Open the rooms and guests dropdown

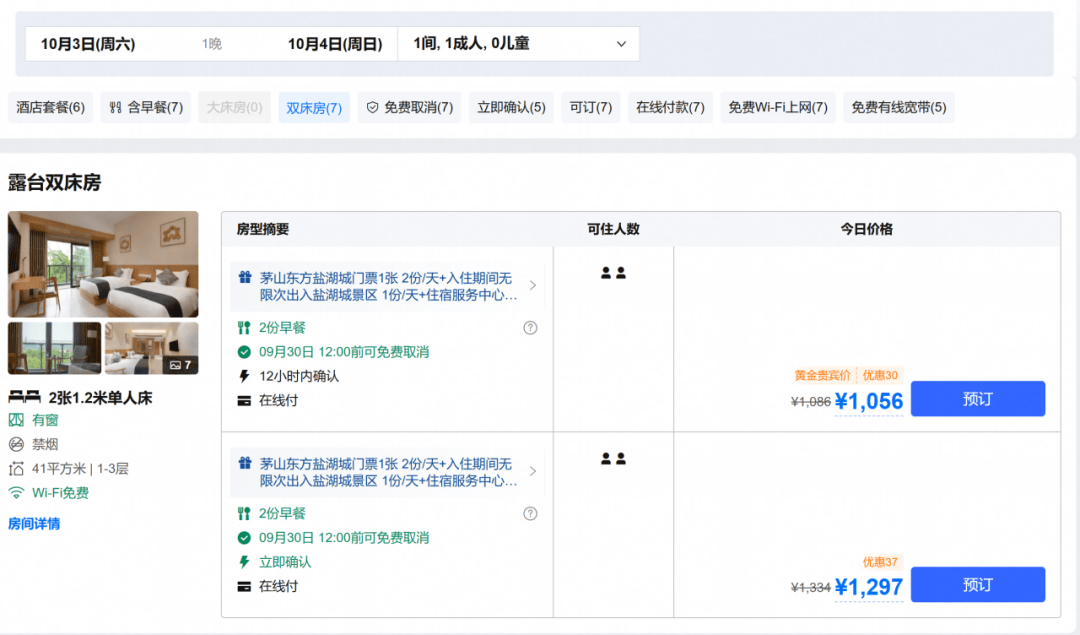pos(519,44)
